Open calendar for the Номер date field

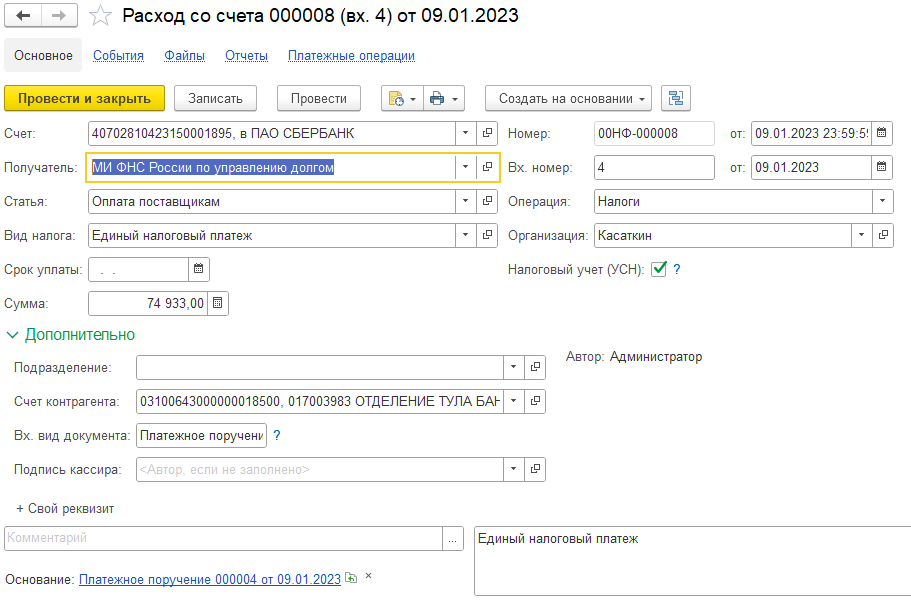[x=881, y=133]
